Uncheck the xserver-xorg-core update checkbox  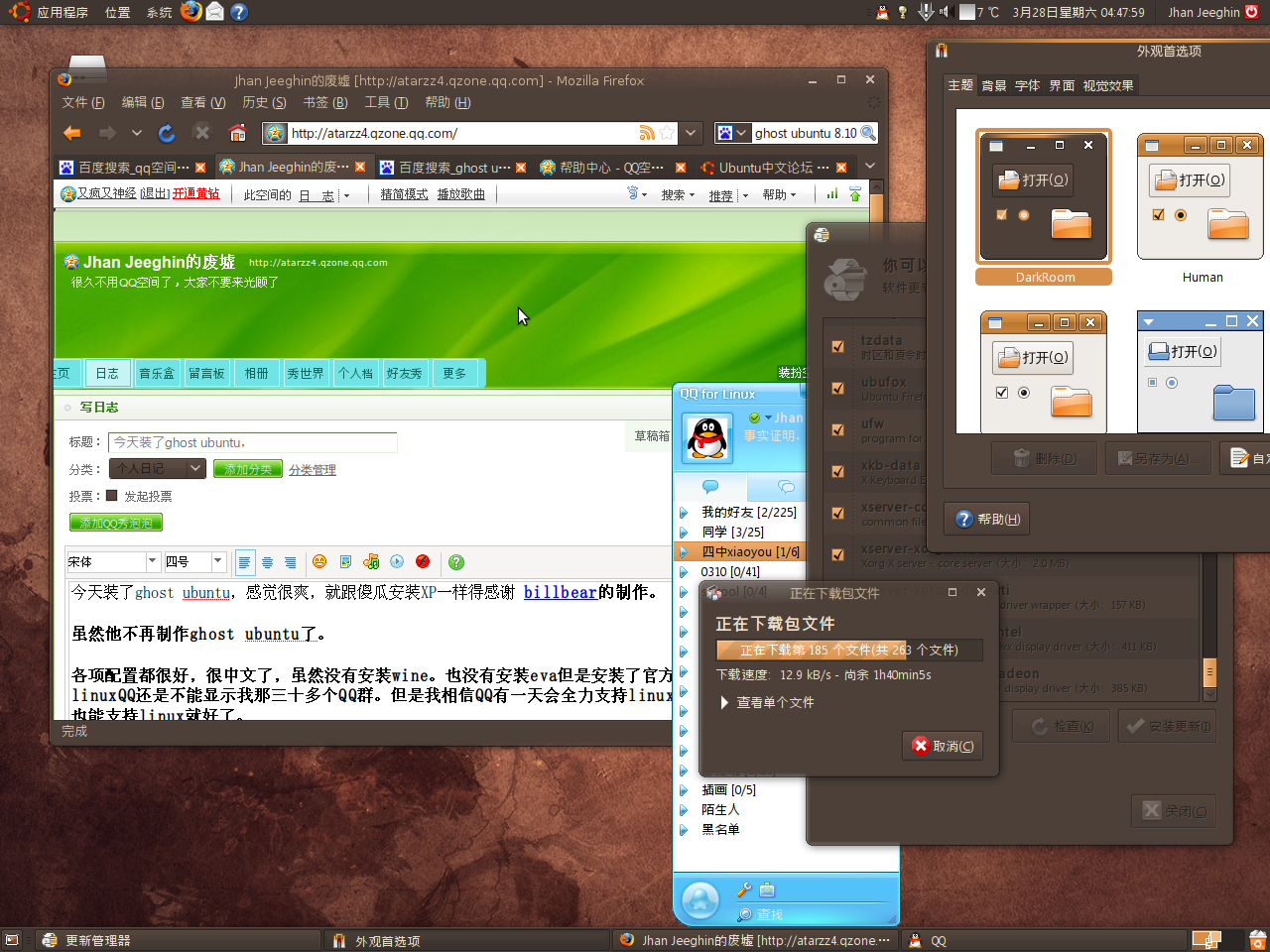[x=838, y=554]
